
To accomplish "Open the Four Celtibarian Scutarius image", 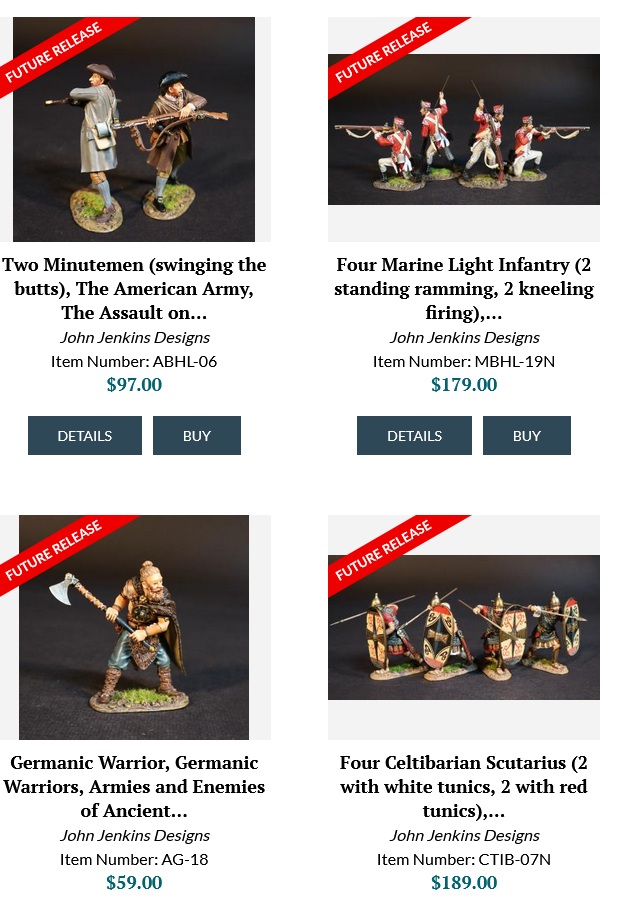I will coord(464,627).
